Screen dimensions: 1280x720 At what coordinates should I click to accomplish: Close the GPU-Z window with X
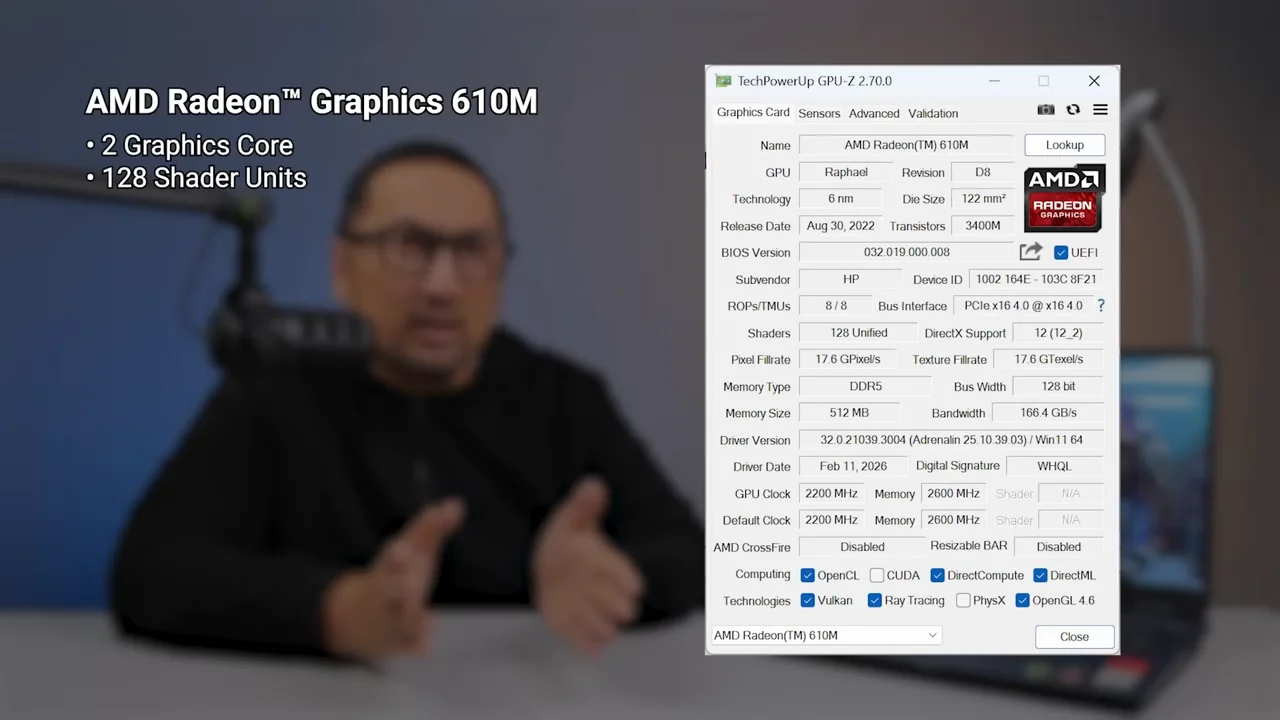coord(1094,81)
